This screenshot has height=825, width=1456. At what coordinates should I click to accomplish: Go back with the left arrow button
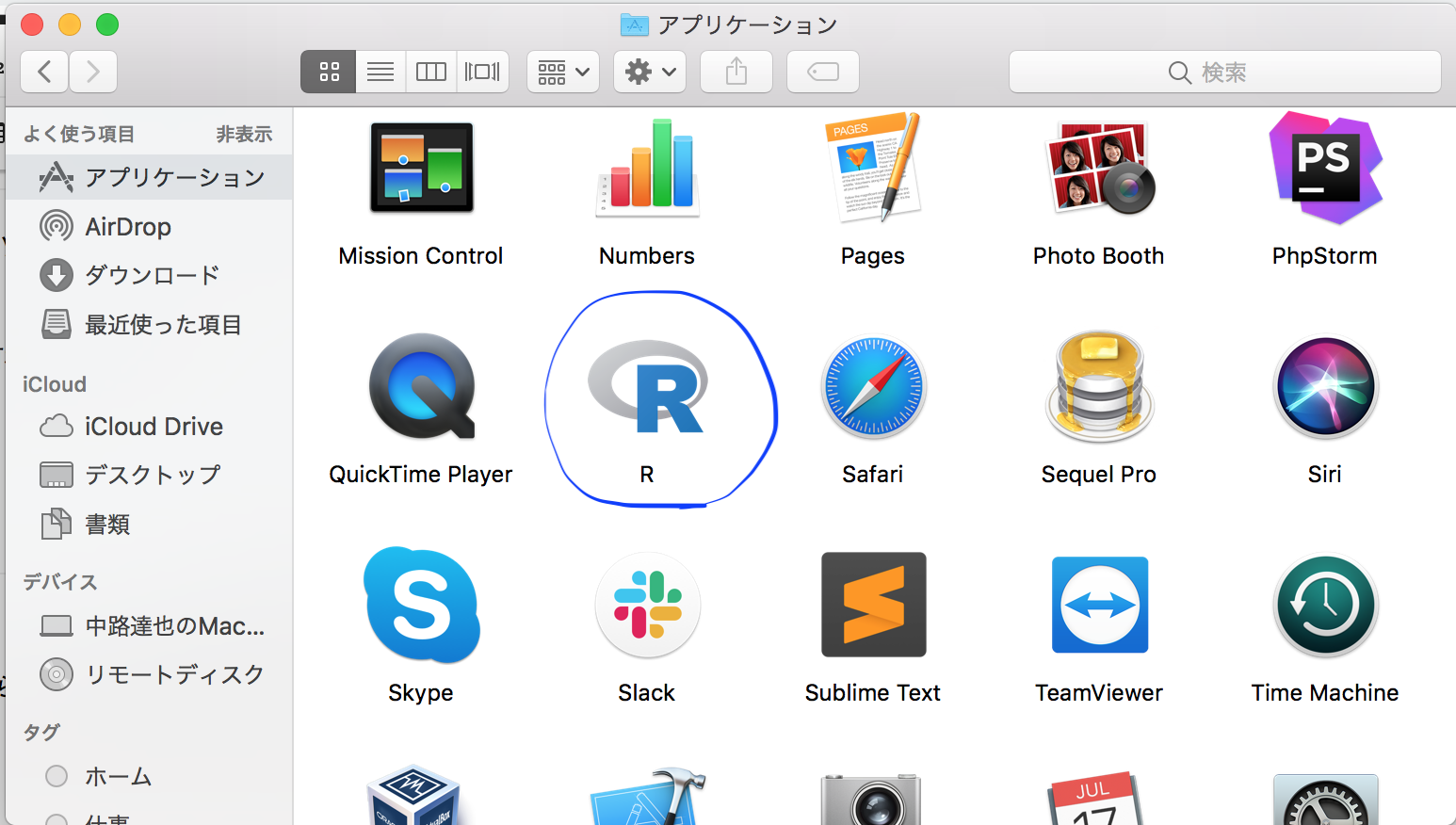(44, 72)
